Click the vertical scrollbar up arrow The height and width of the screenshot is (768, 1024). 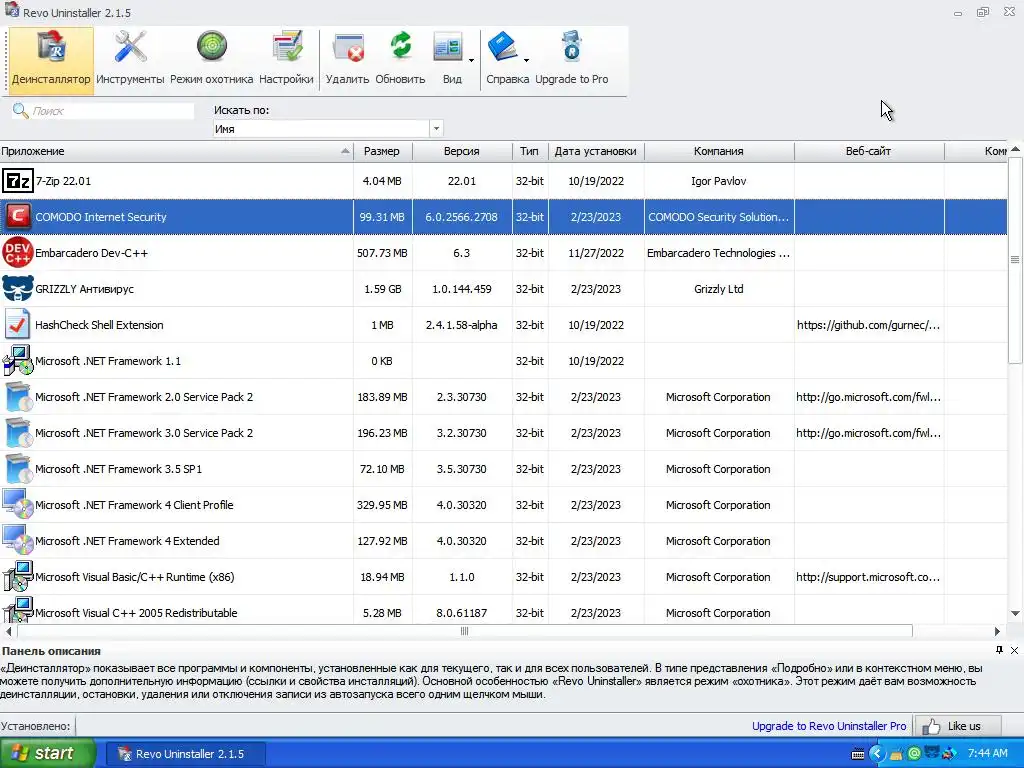point(1016,150)
